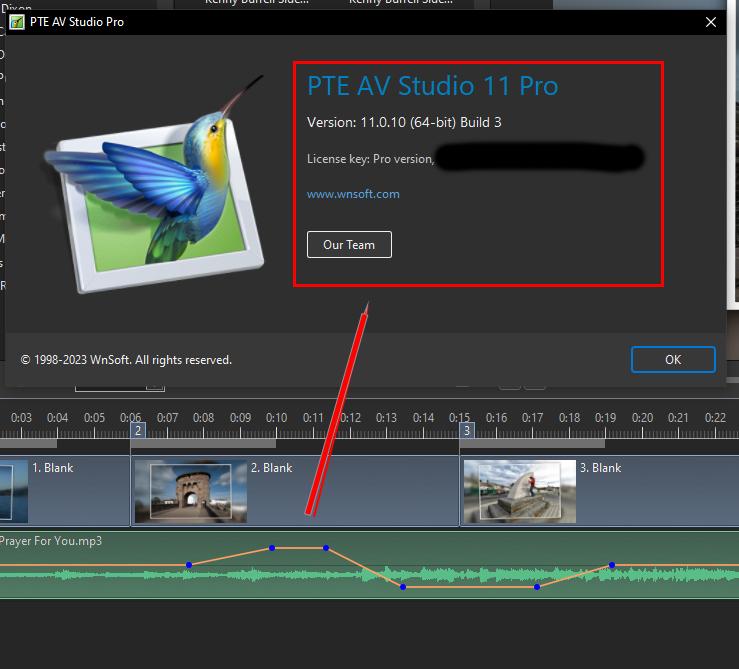Select the slide 2 marker flag on timeline
Viewport: 739px width, 669px height.
138,430
